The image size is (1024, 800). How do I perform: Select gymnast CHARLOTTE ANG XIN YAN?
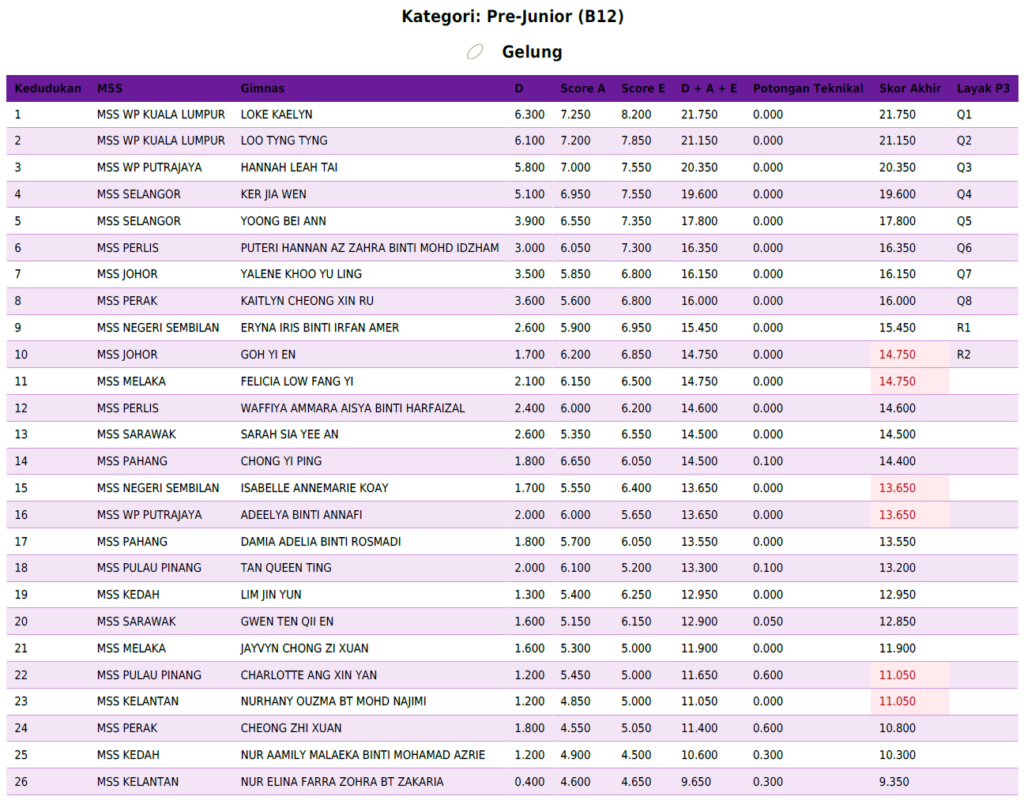(x=309, y=675)
